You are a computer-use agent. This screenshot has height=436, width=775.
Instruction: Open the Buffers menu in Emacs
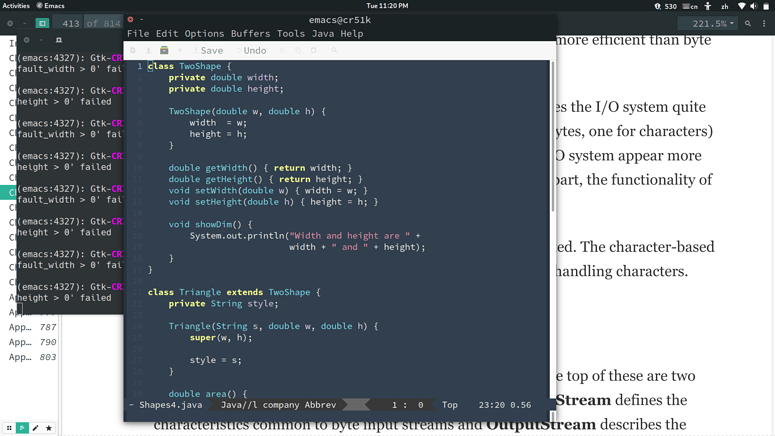point(250,34)
